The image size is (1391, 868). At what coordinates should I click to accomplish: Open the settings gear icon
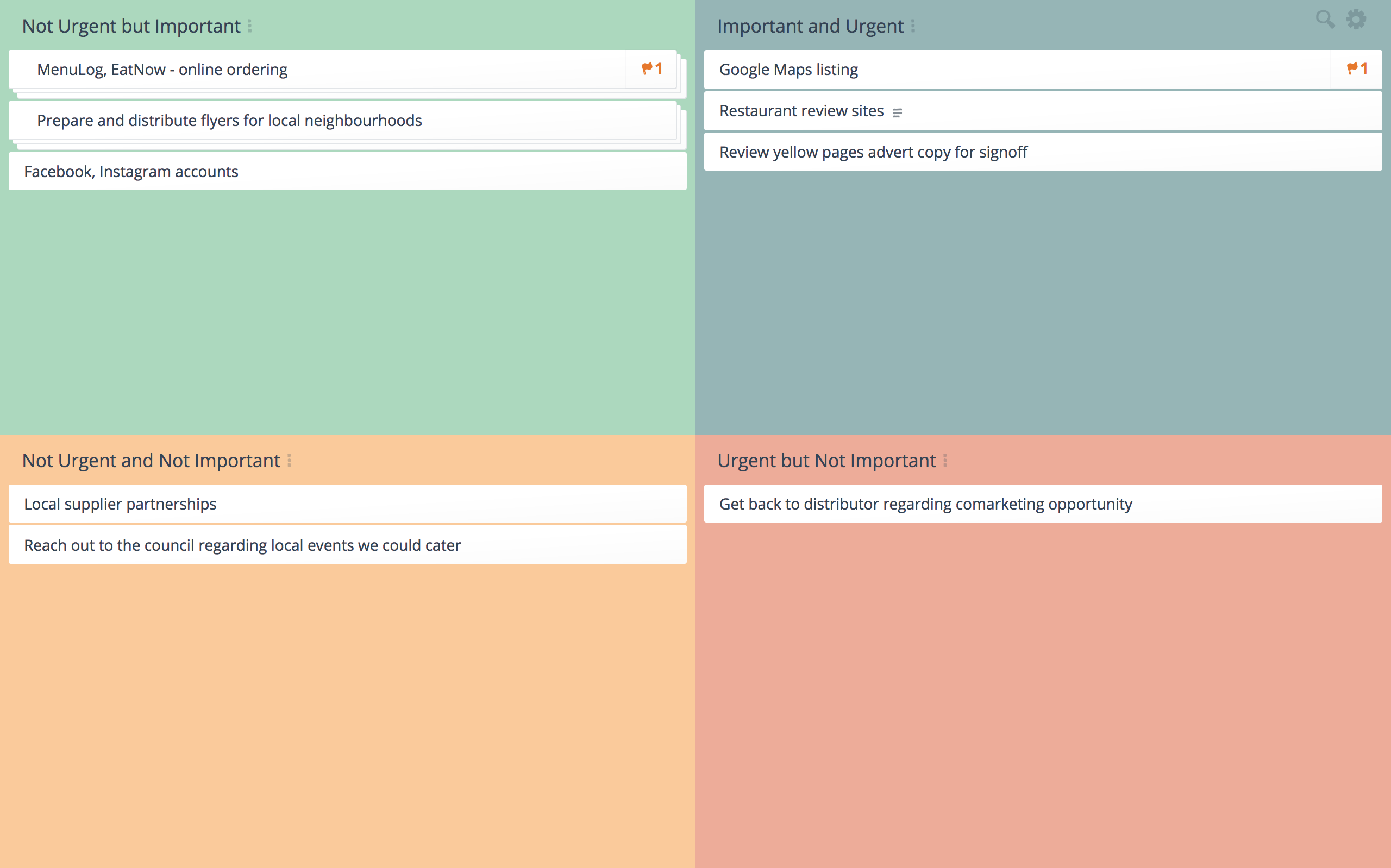(1356, 20)
